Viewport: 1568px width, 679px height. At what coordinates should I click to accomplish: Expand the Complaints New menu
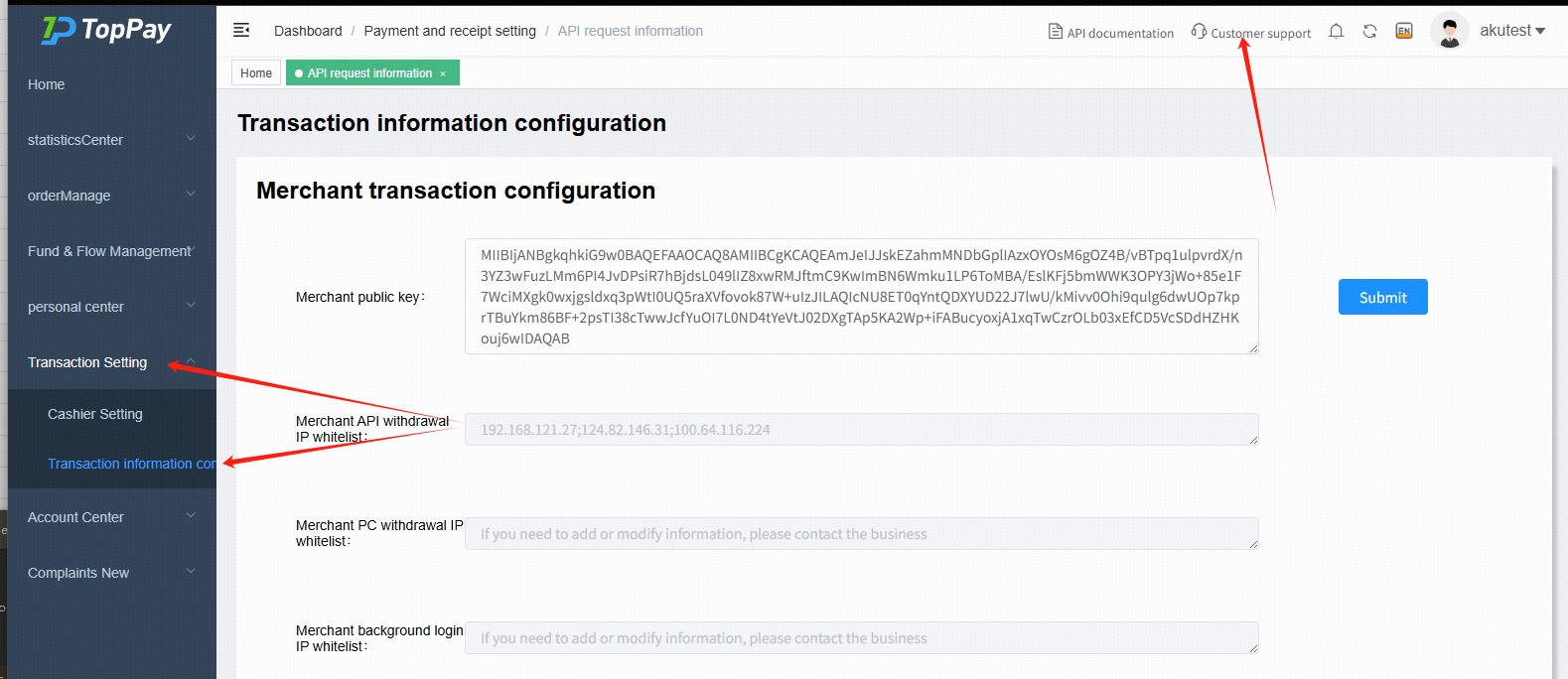coord(112,573)
